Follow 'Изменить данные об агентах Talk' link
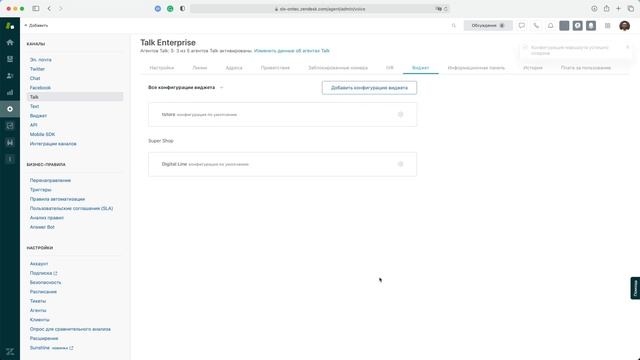640x360 pixels. [292, 51]
